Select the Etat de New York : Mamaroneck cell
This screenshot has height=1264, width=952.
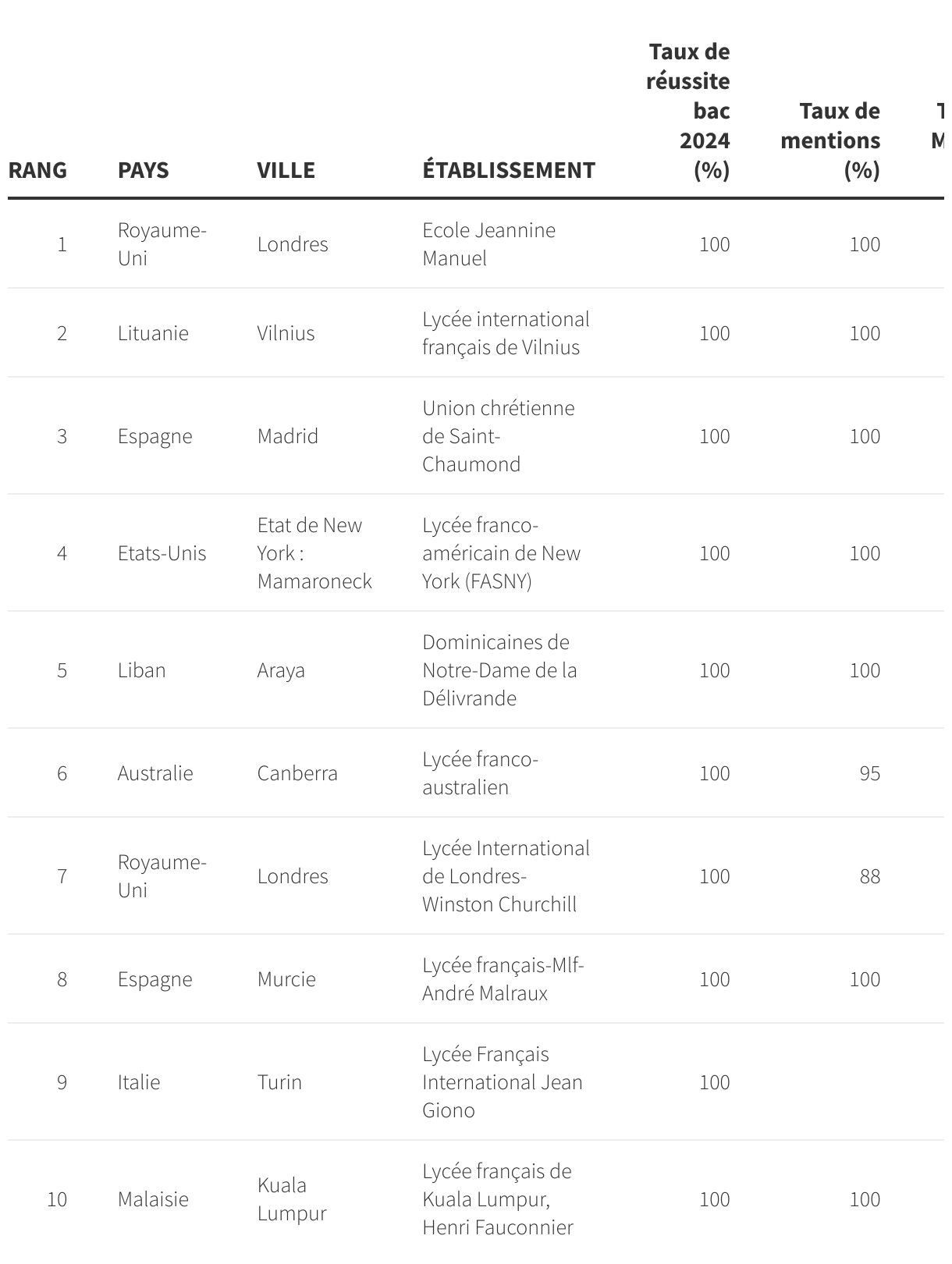click(314, 553)
